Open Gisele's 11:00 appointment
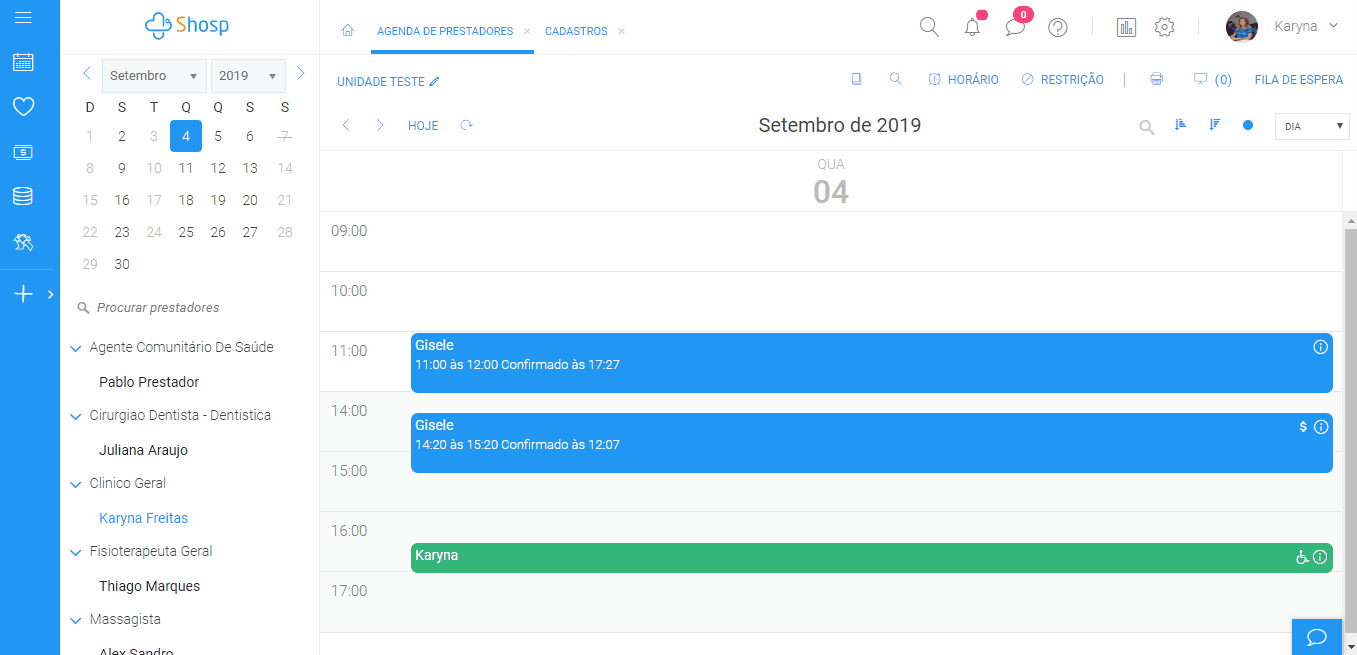Viewport: 1357px width, 655px height. 872,363
